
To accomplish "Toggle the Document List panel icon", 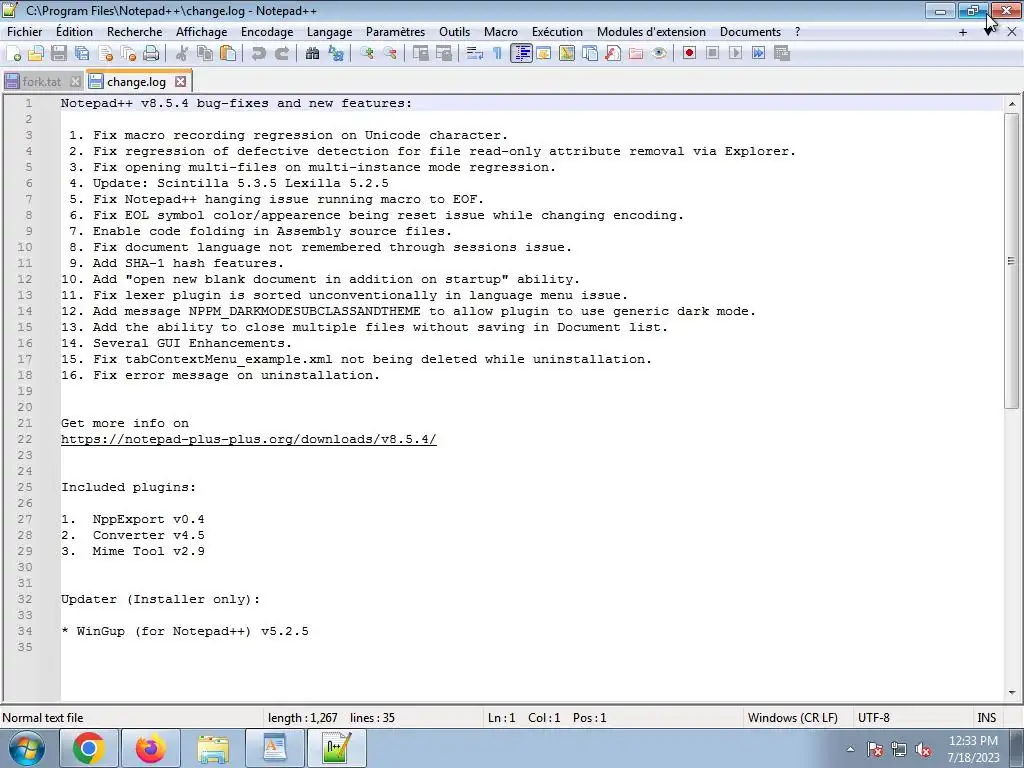I will [x=590, y=54].
